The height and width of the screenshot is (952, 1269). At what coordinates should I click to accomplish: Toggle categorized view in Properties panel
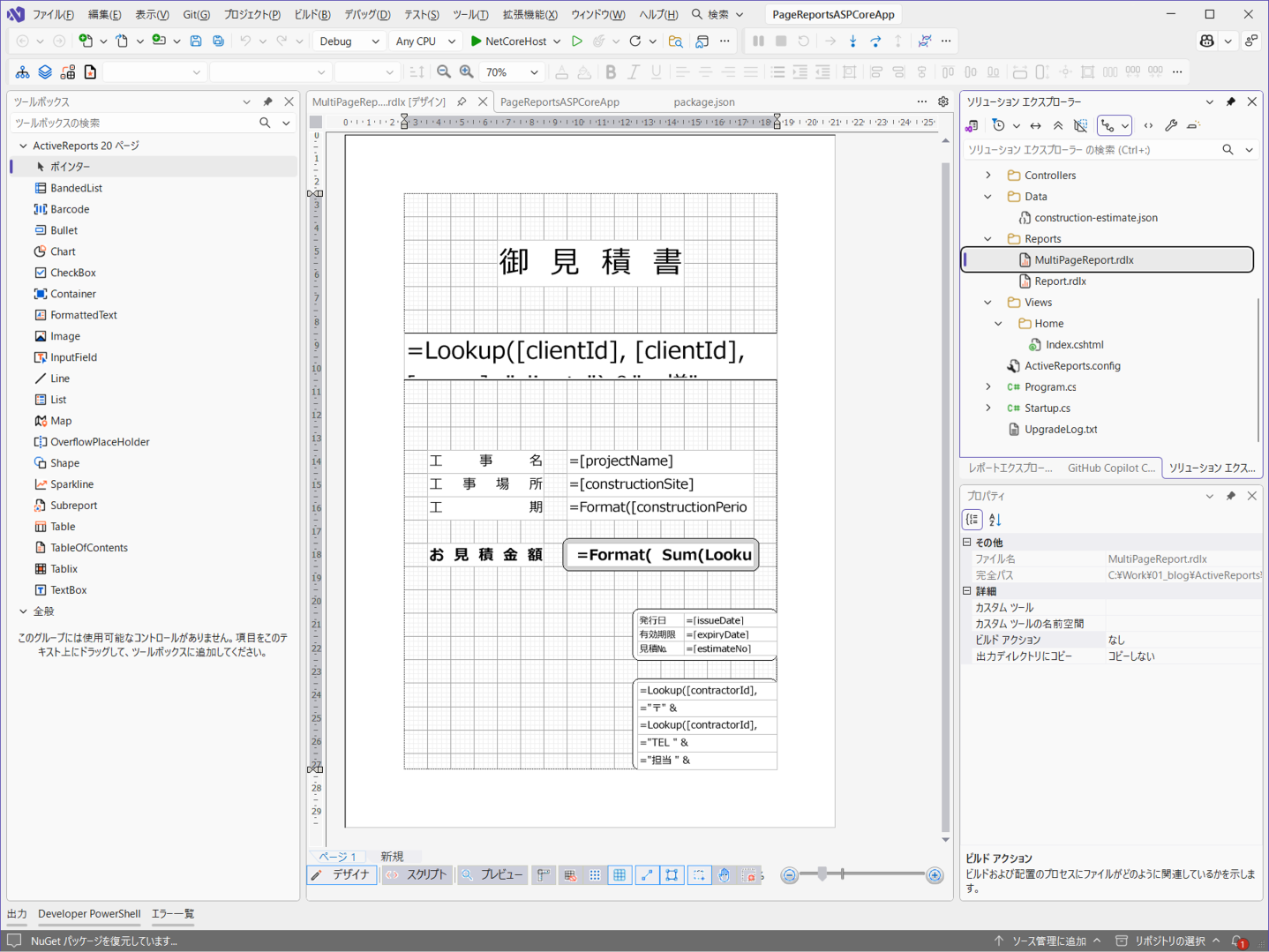972,520
